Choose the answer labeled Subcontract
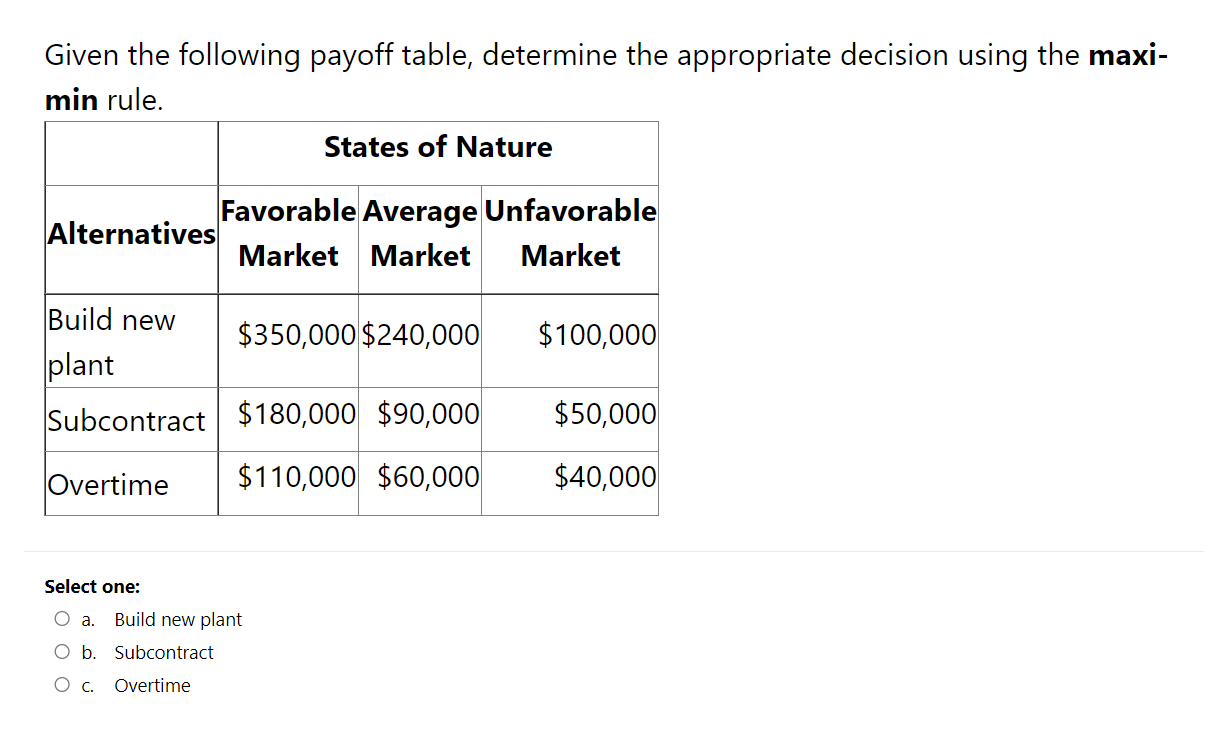1229x747 pixels. 164,652
